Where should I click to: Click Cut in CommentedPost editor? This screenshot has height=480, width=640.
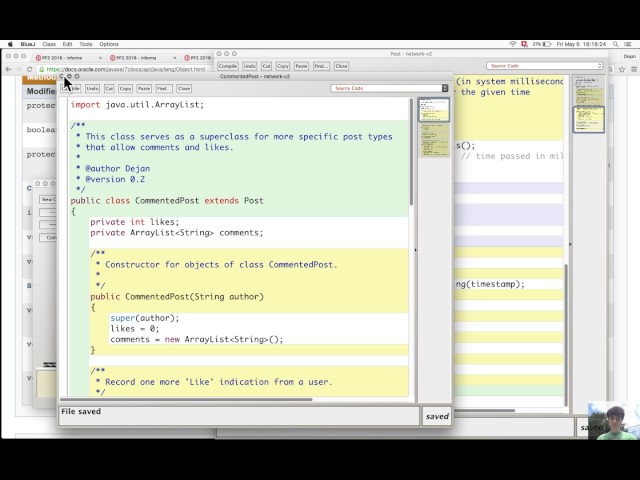[x=109, y=89]
